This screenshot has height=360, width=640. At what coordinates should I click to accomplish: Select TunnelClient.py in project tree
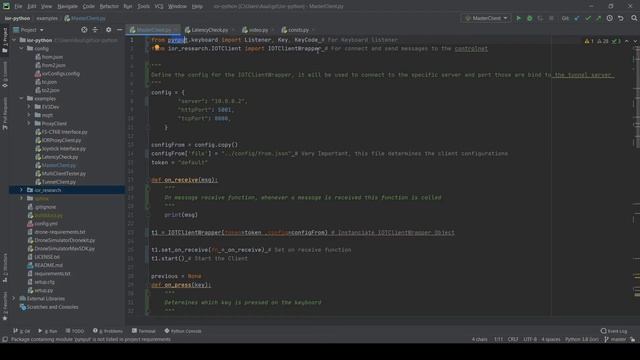point(56,182)
